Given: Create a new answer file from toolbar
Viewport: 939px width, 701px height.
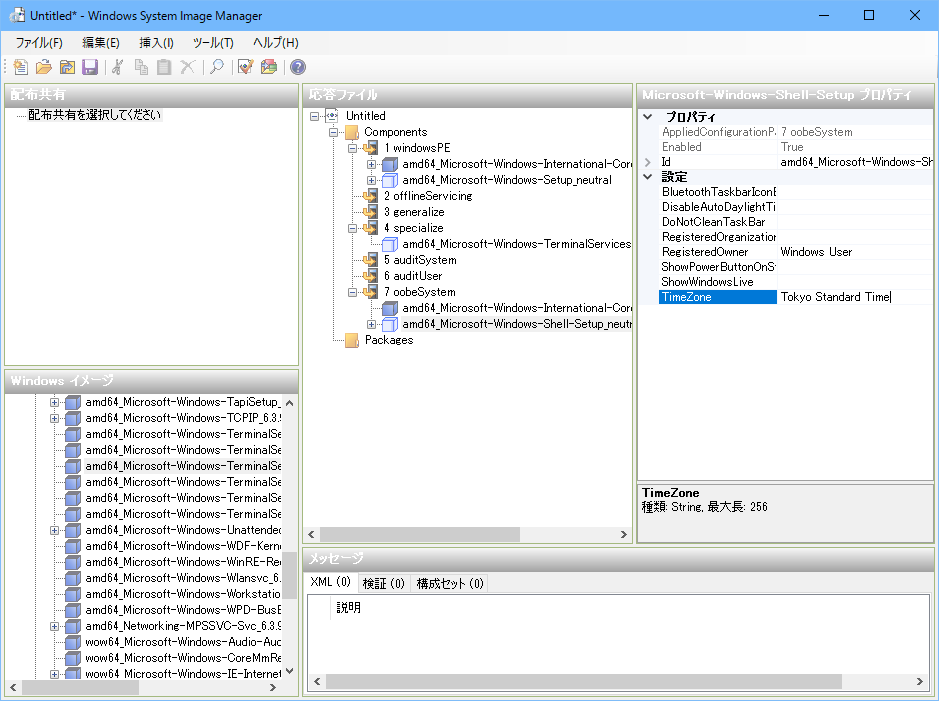Looking at the screenshot, I should [x=21, y=67].
